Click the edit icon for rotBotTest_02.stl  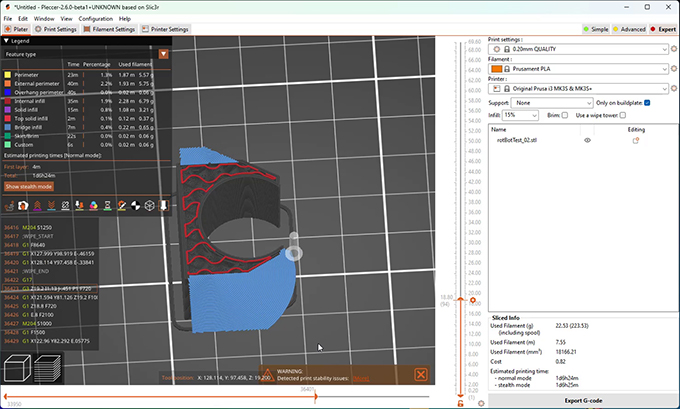click(636, 140)
